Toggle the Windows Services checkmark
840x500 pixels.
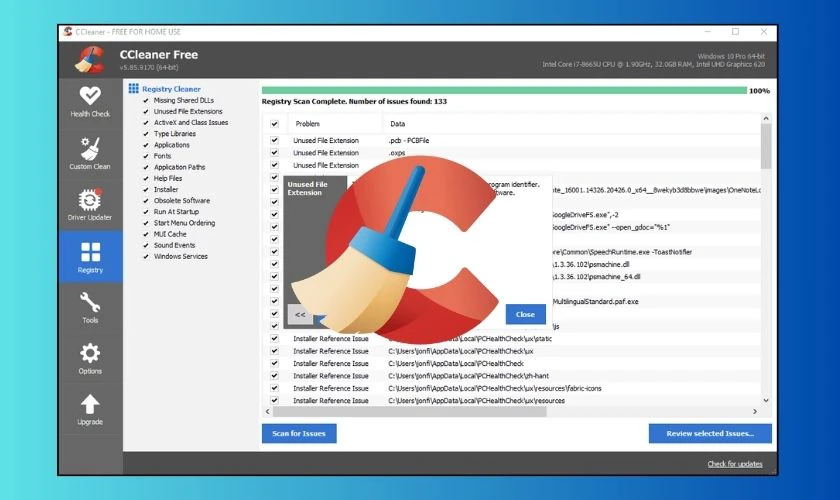click(x=146, y=257)
